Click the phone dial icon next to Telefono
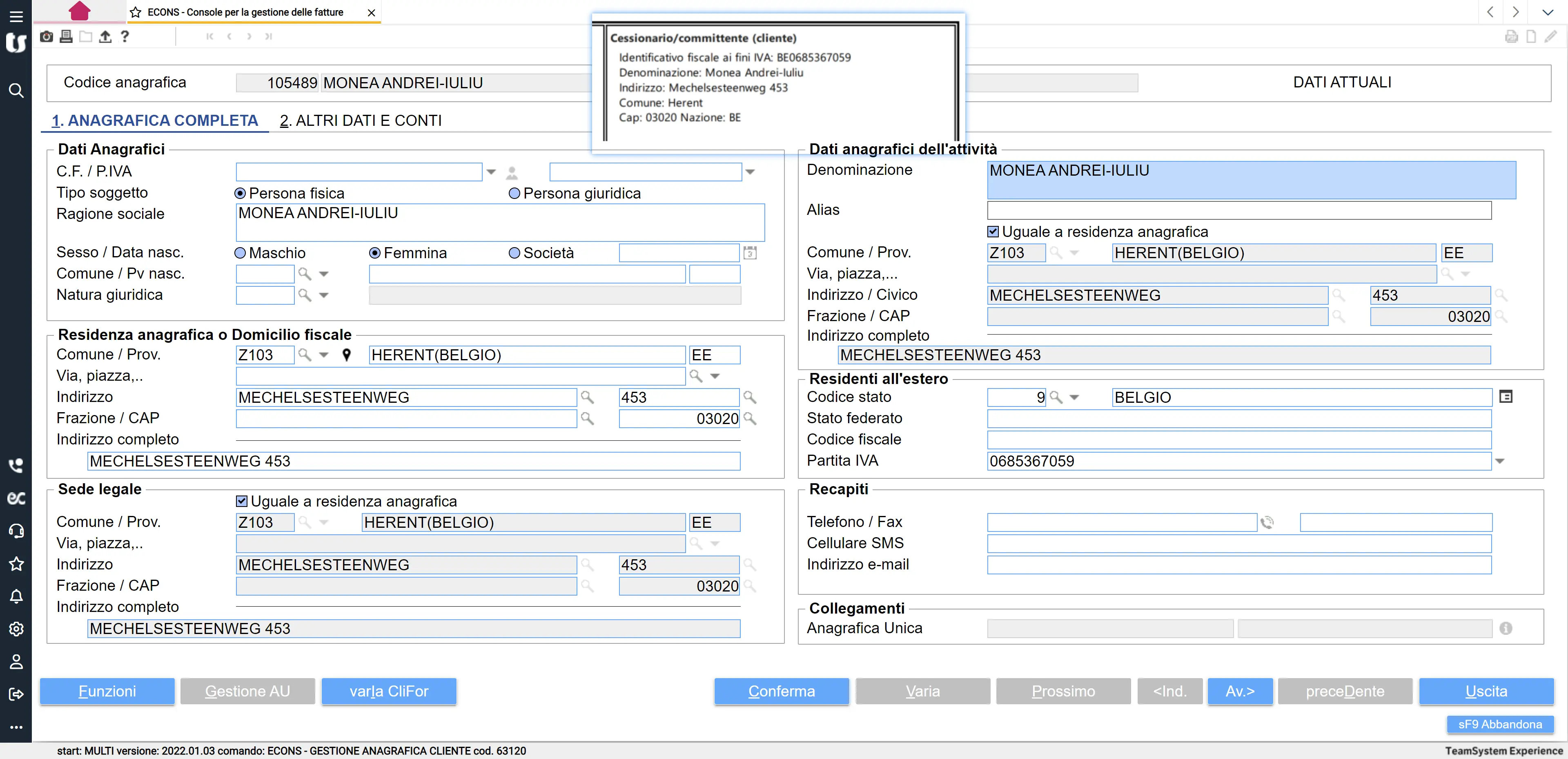1568x759 pixels. pos(1267,522)
